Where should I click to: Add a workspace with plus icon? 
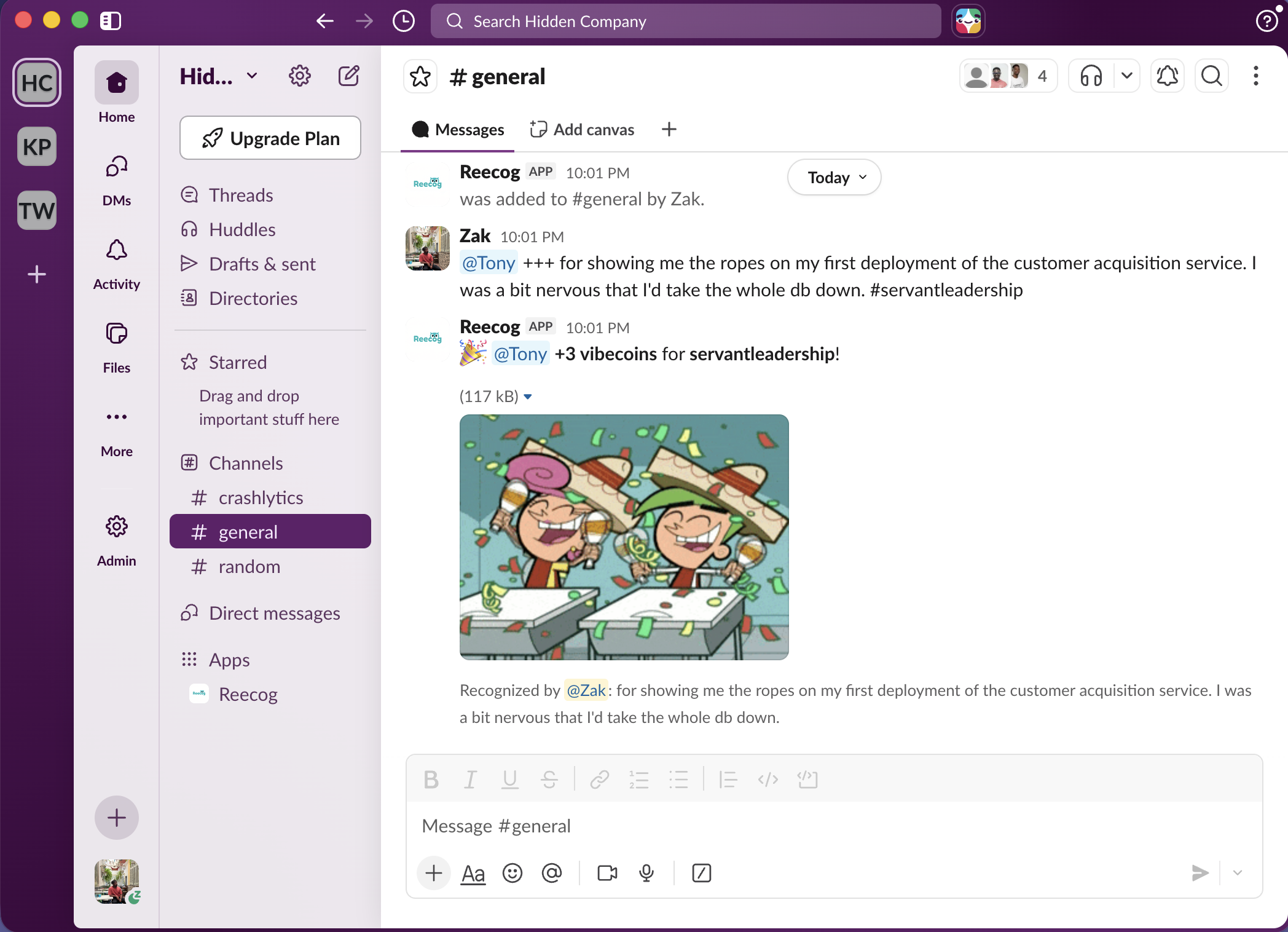[37, 274]
